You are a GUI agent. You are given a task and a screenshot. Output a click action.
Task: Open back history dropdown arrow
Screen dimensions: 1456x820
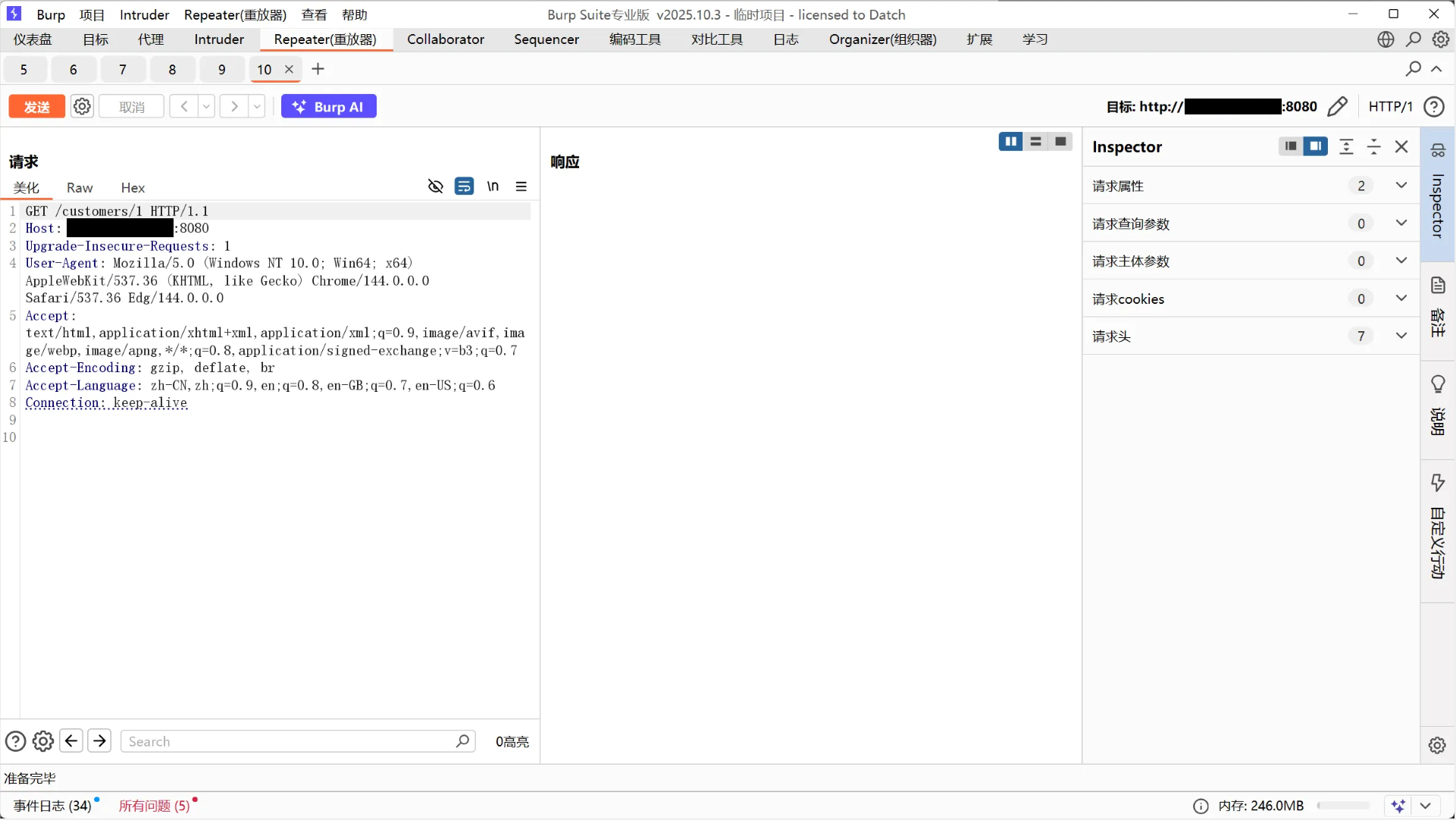point(206,107)
